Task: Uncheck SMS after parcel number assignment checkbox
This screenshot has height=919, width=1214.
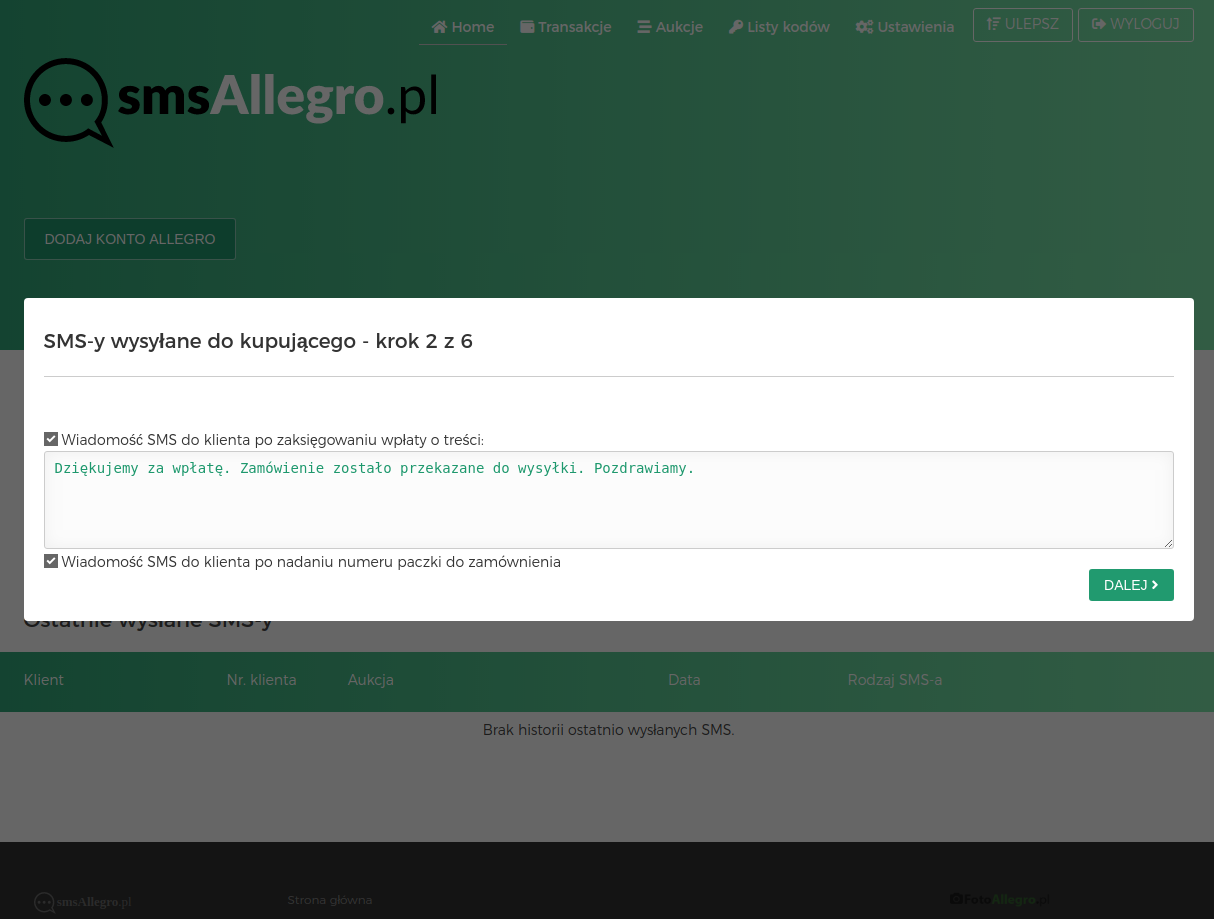Action: (51, 561)
